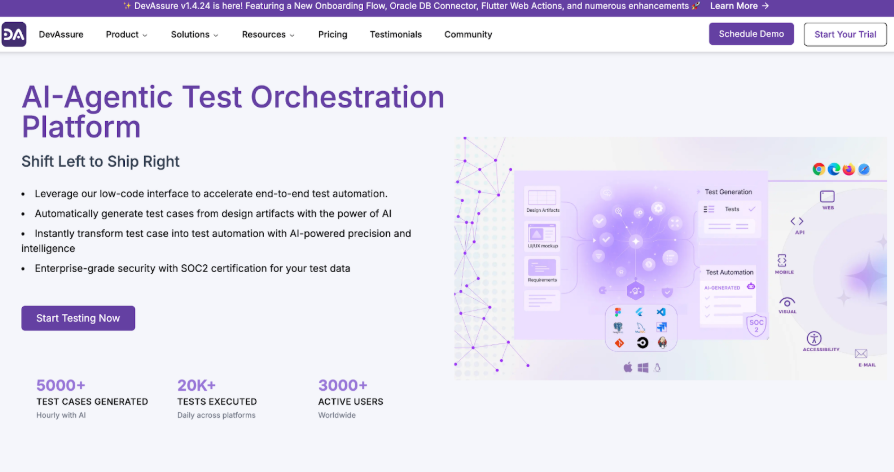Image resolution: width=894 pixels, height=472 pixels.
Task: Click the Test Automation label
Action: [730, 272]
